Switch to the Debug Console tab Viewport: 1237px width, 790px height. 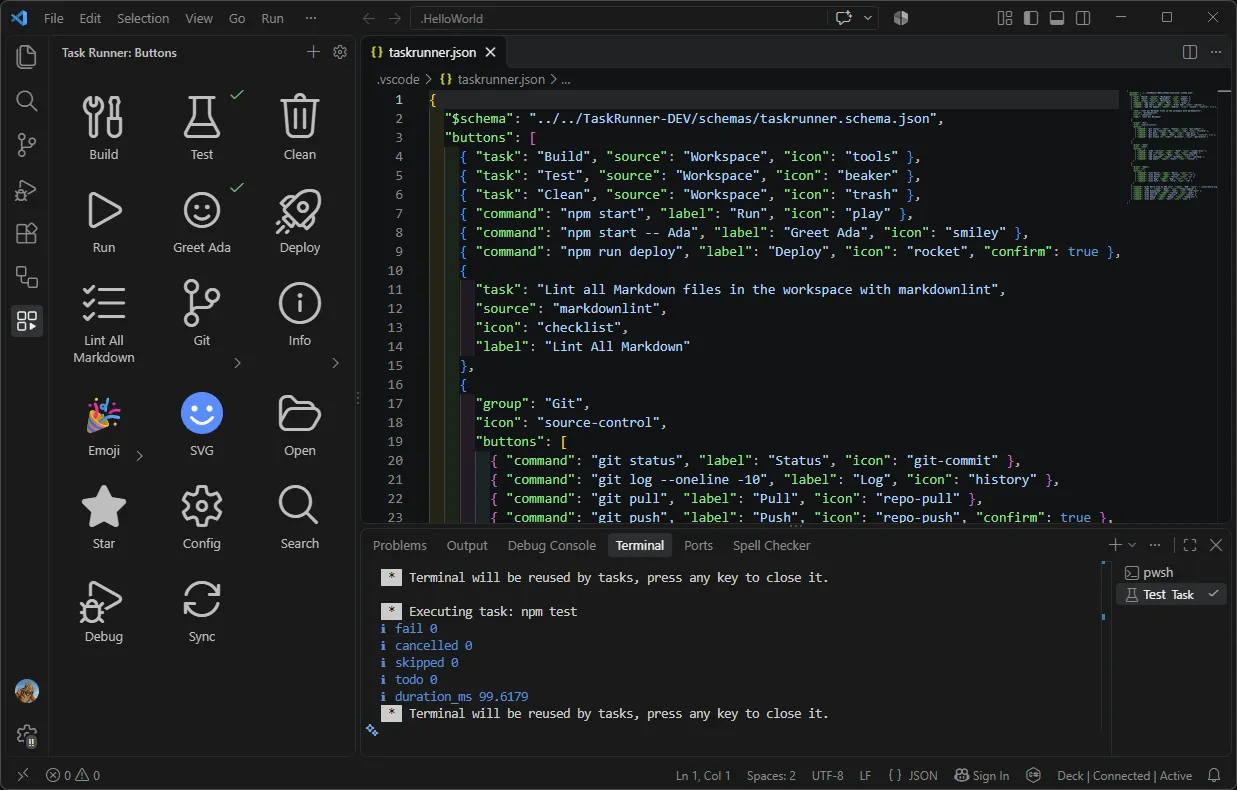tap(552, 545)
